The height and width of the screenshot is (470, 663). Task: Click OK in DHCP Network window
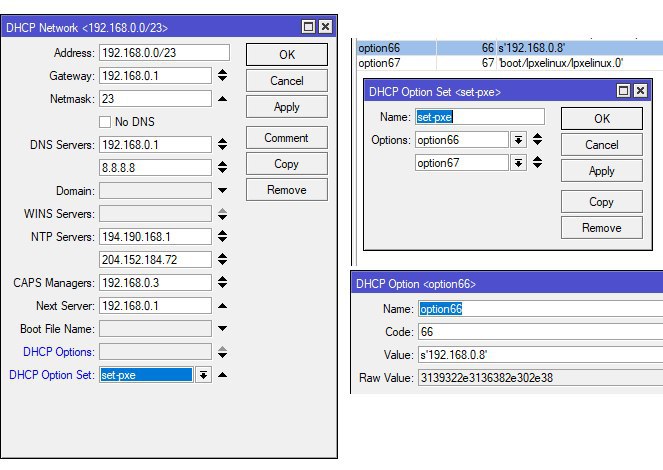tap(287, 55)
